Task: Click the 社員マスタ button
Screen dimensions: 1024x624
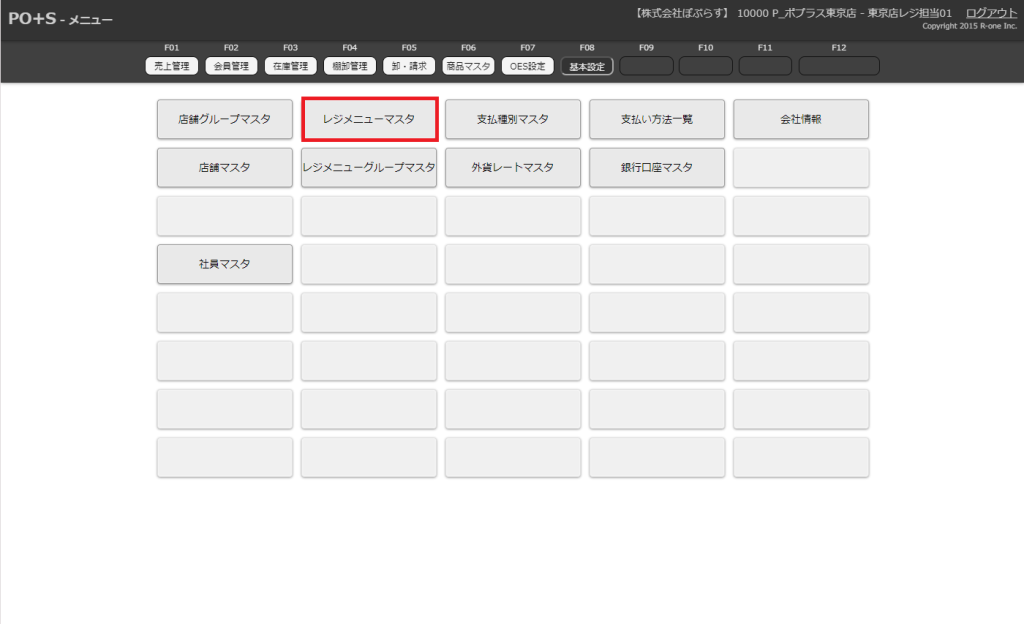Action: pos(225,264)
